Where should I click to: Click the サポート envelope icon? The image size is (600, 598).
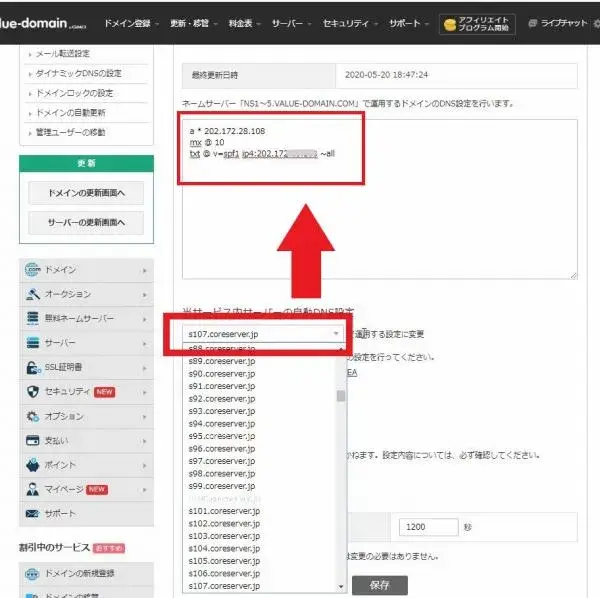coord(32,513)
